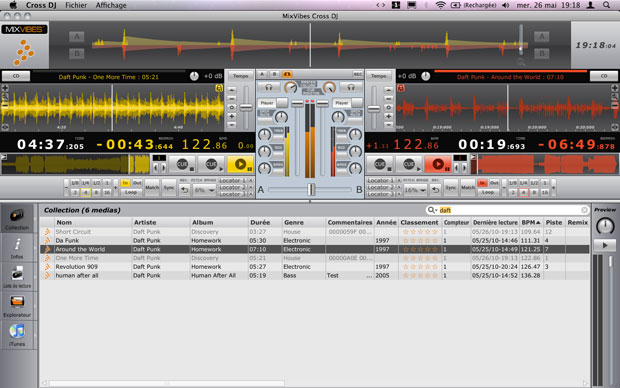Image resolution: width=620 pixels, height=388 pixels.
Task: Toggle loop In on right deck
Action: pyautogui.click(x=482, y=183)
